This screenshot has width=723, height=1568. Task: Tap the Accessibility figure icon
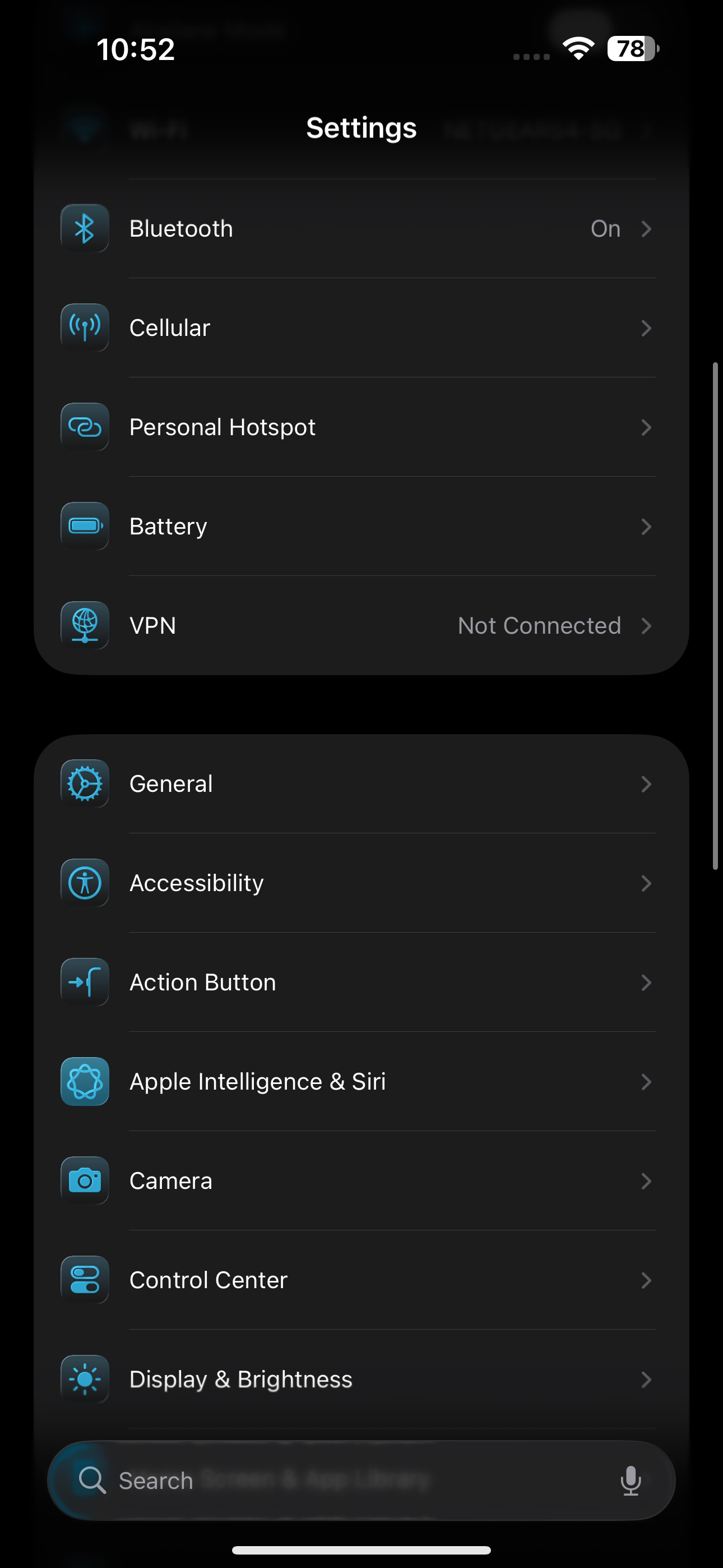point(85,883)
